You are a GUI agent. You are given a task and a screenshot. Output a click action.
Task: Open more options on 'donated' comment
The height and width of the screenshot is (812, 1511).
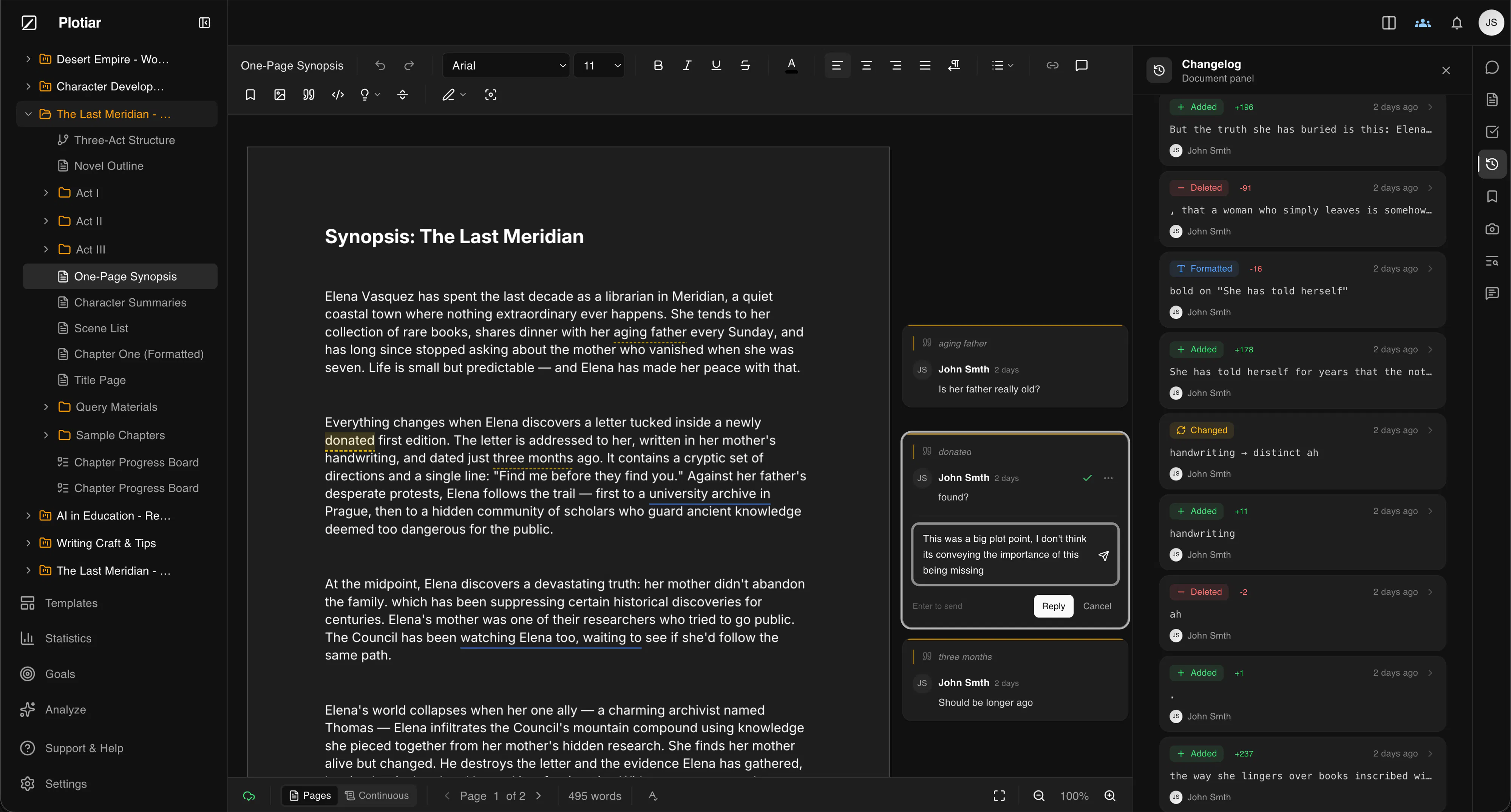click(1108, 478)
